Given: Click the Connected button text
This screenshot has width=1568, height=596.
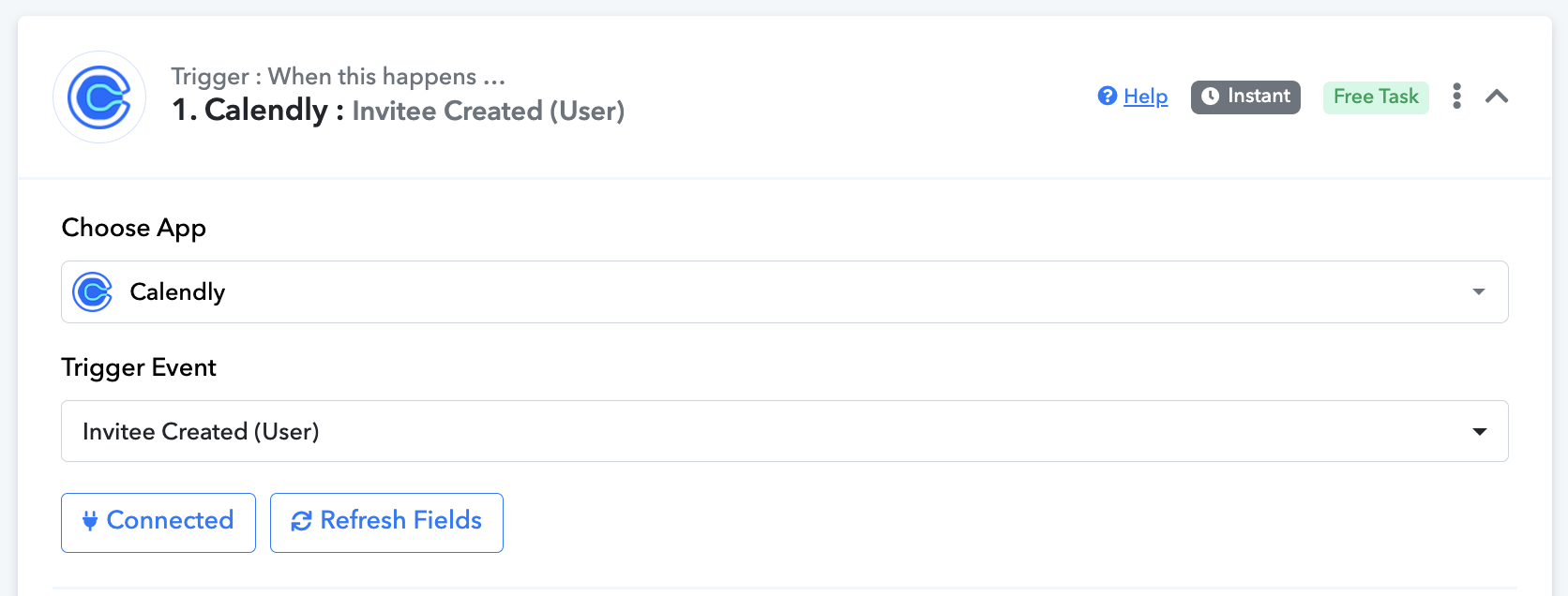Looking at the screenshot, I should click(170, 521).
